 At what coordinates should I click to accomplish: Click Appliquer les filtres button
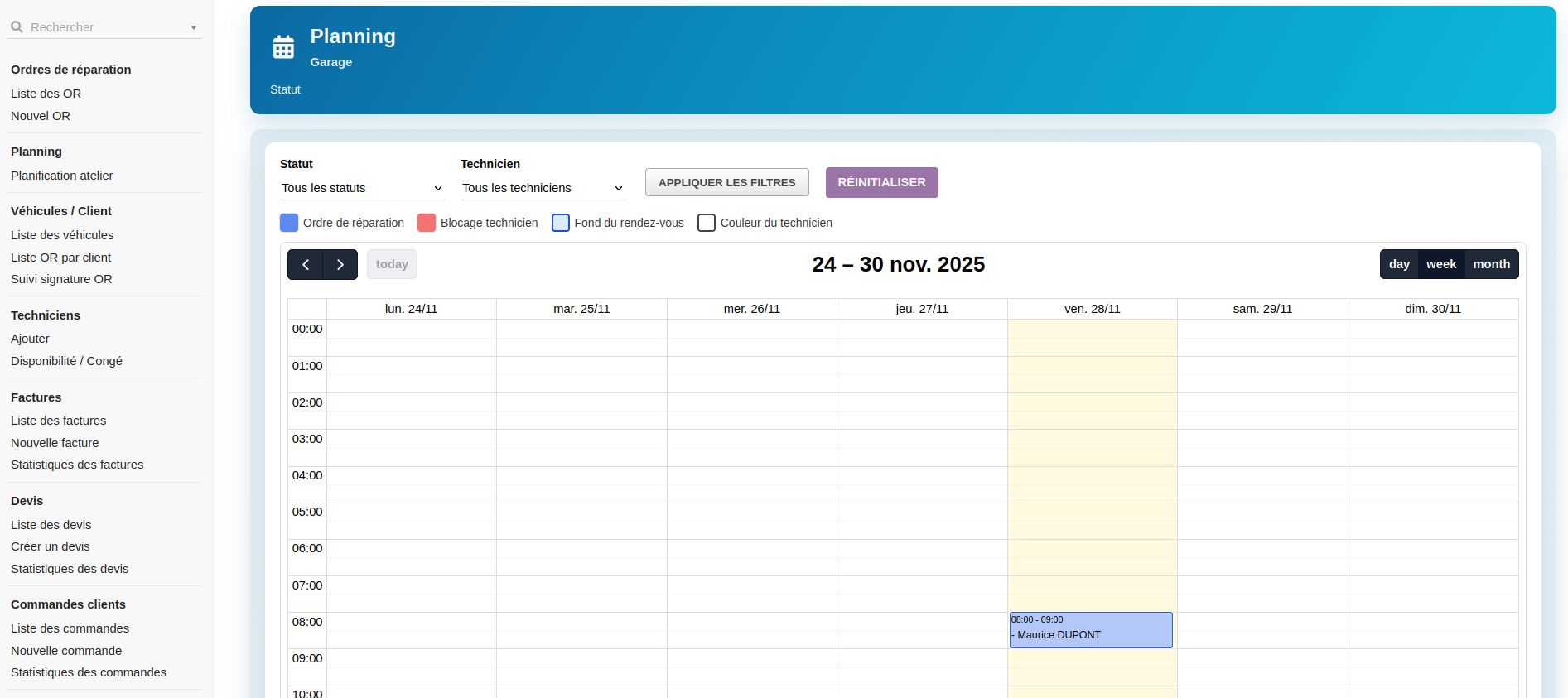coord(726,183)
